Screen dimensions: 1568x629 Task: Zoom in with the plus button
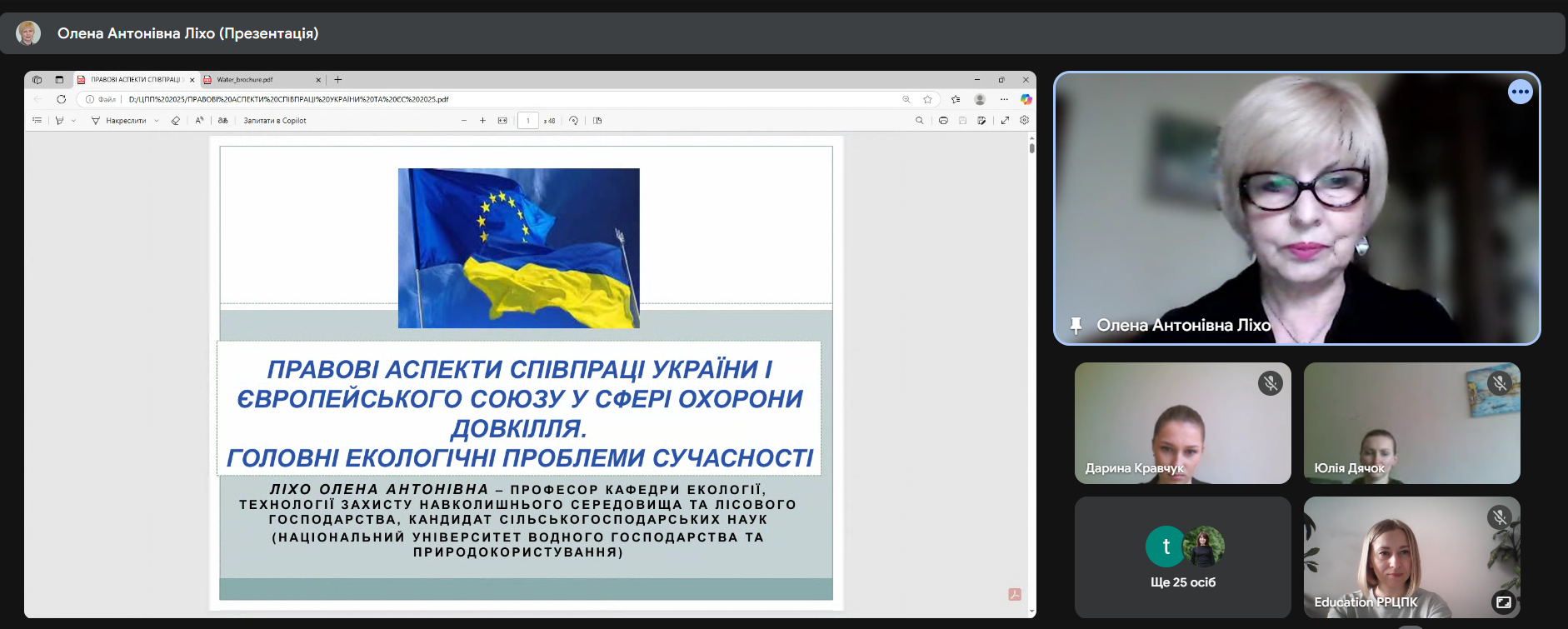[x=482, y=121]
